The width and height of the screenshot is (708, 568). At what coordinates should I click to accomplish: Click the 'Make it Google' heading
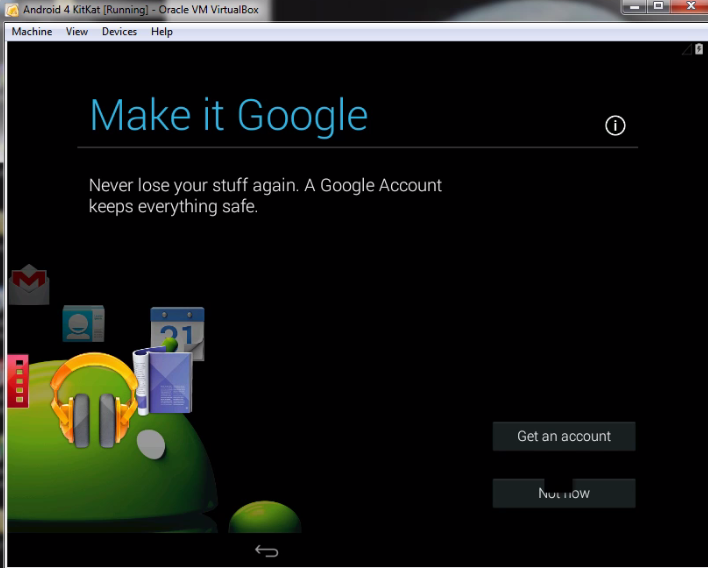pos(229,116)
